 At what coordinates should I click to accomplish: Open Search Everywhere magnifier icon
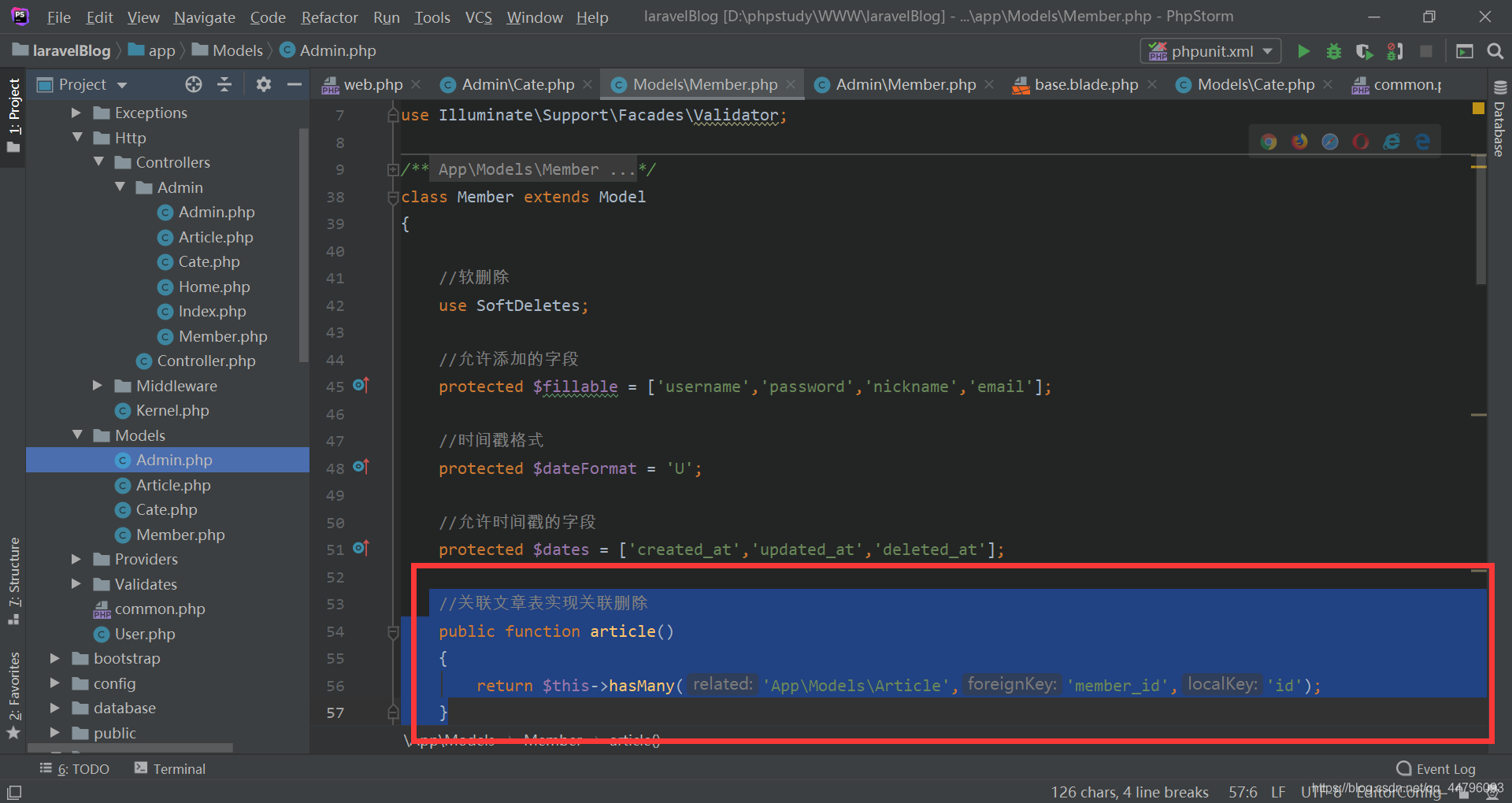pyautogui.click(x=1495, y=51)
